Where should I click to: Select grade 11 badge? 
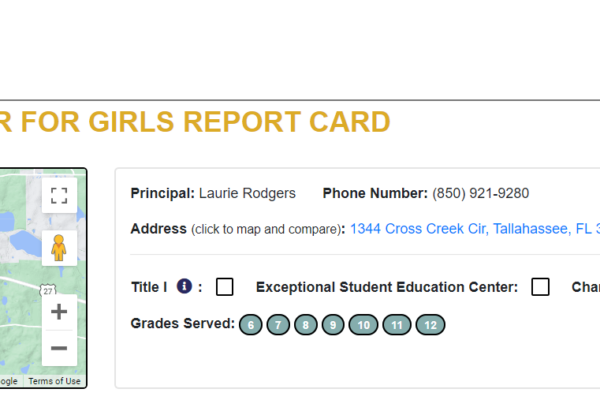point(397,325)
